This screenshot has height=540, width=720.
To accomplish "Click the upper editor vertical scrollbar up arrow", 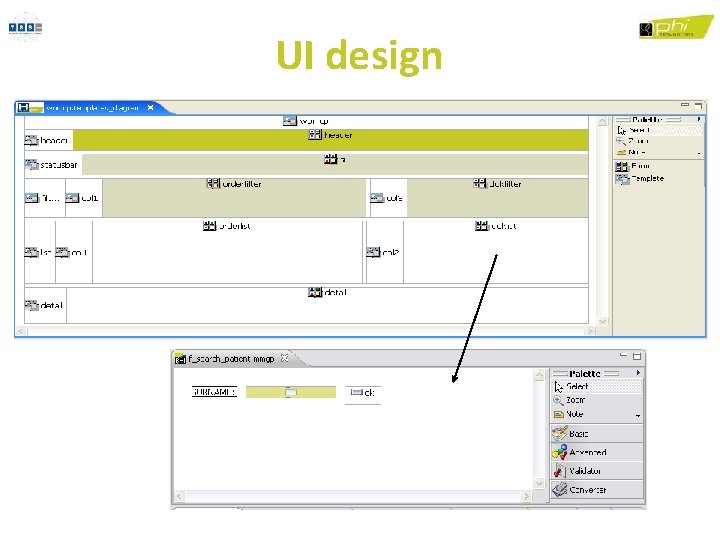I will (x=602, y=121).
